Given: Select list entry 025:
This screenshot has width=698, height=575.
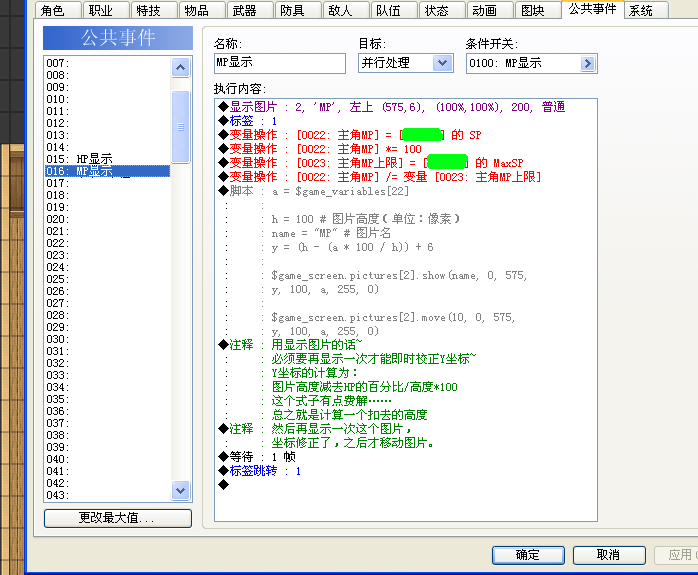Looking at the screenshot, I should [x=107, y=279].
